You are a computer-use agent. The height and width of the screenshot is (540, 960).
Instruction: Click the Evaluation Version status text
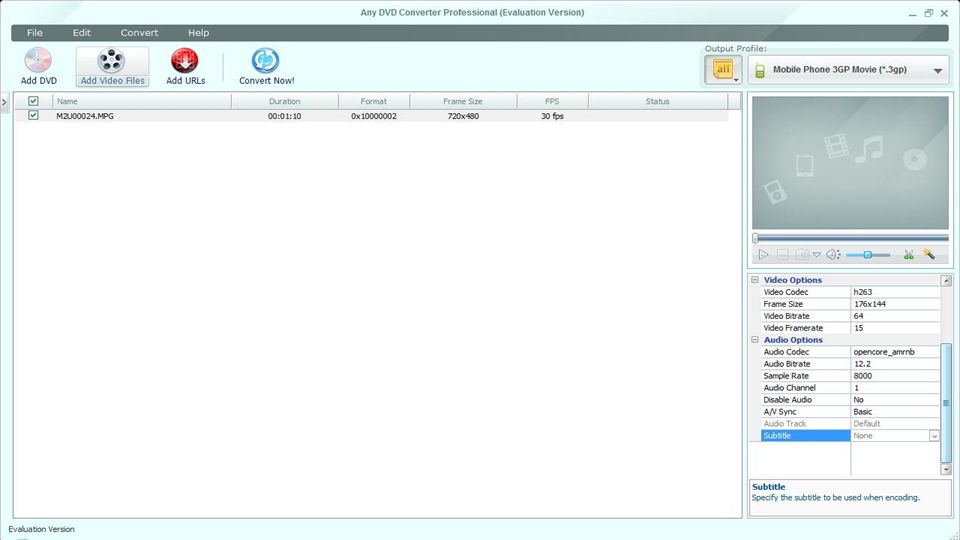click(42, 529)
